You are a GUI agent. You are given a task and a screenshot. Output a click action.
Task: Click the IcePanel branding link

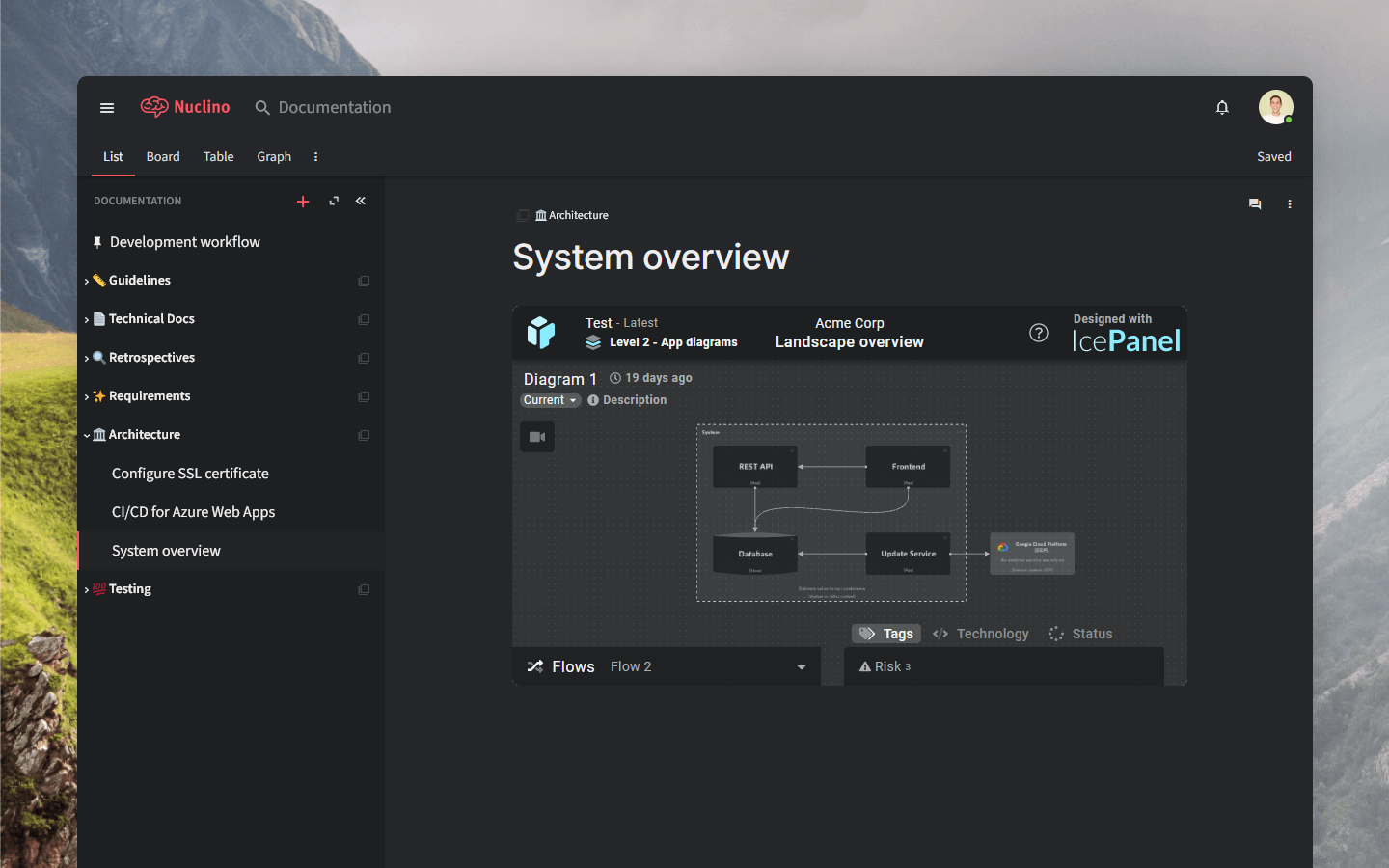tap(1126, 333)
